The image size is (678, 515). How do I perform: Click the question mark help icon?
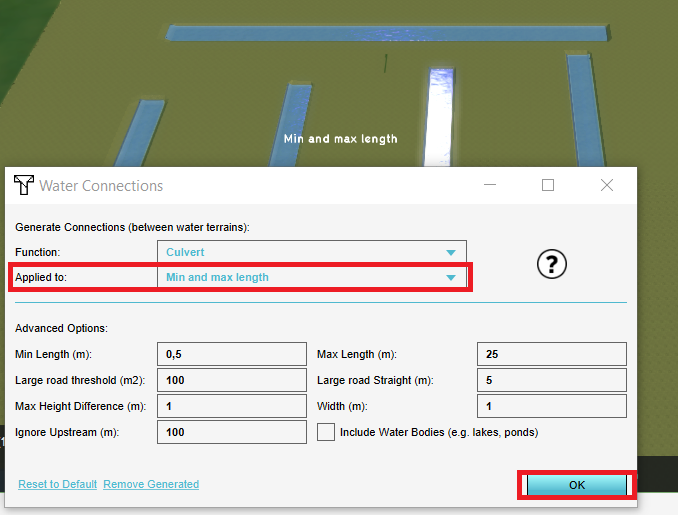click(x=552, y=264)
